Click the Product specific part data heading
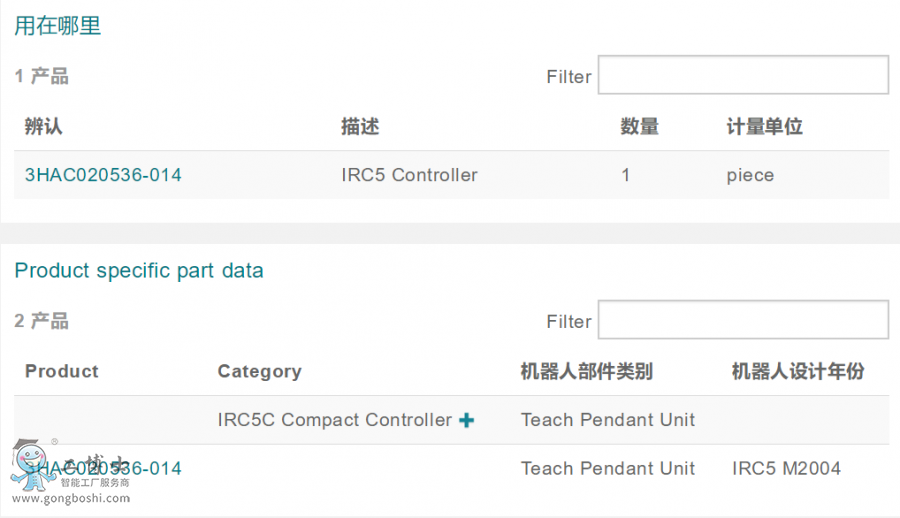The height and width of the screenshot is (518, 900). 139,270
